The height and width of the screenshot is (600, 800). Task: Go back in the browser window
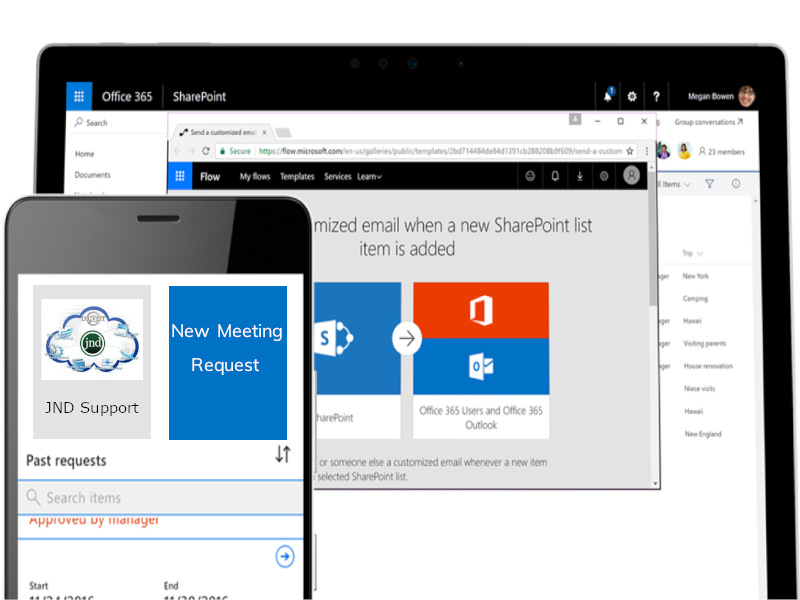[x=178, y=151]
